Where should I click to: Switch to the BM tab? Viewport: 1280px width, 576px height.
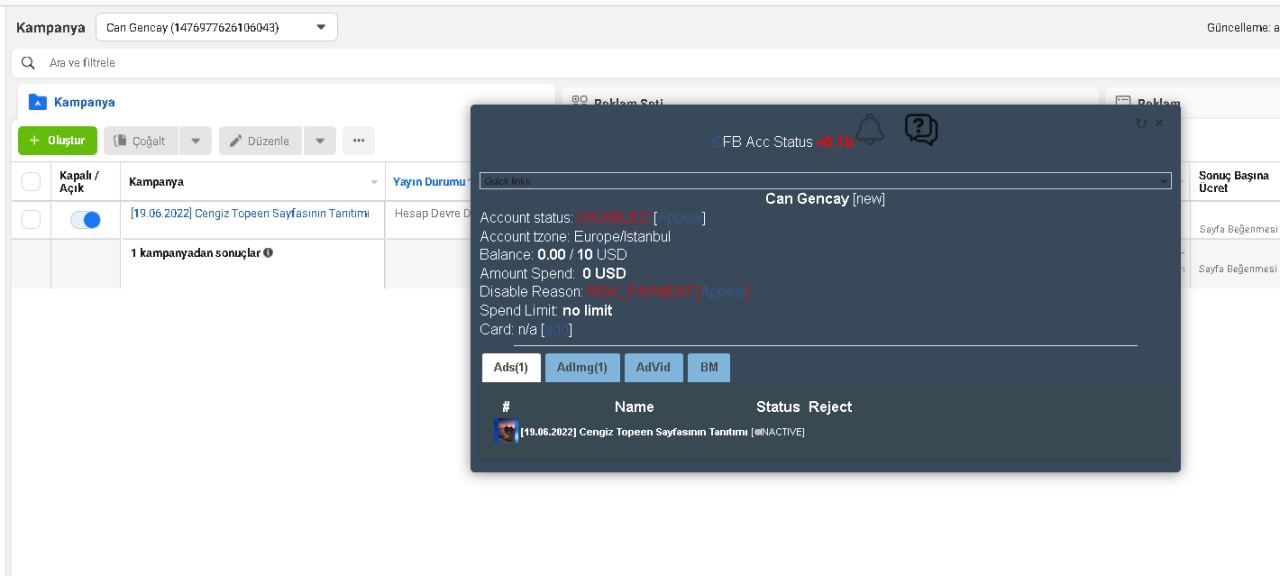[709, 367]
